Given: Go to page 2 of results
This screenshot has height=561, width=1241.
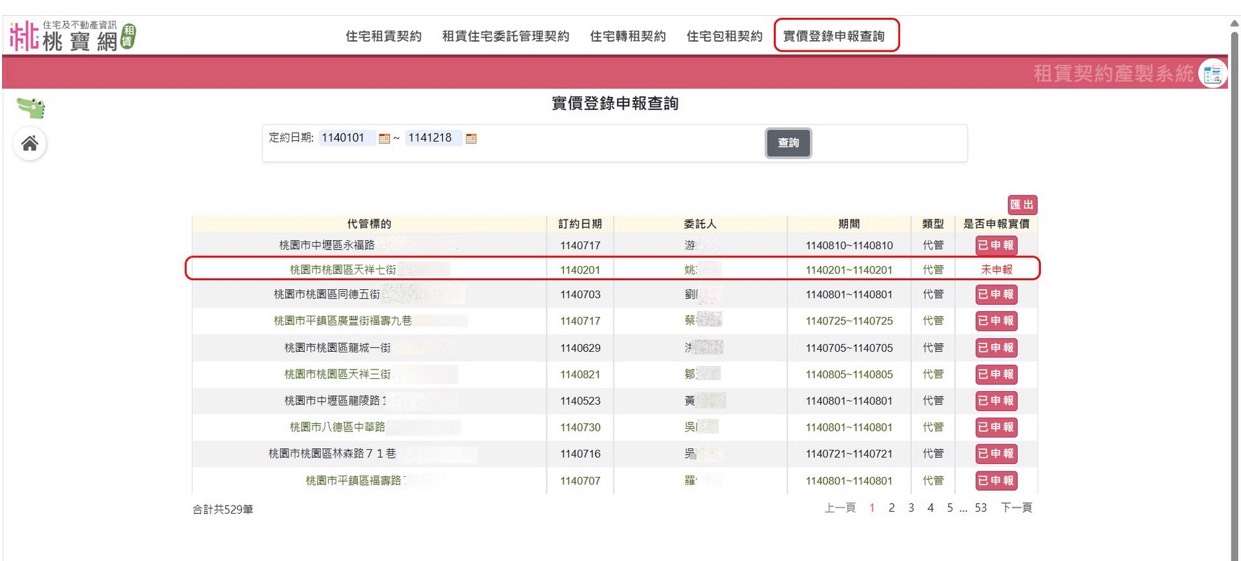Looking at the screenshot, I should (x=892, y=508).
